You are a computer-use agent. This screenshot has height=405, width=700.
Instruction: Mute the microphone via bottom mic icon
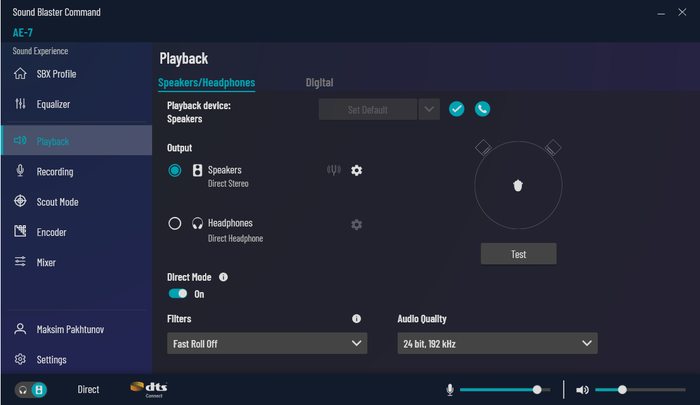coord(450,390)
